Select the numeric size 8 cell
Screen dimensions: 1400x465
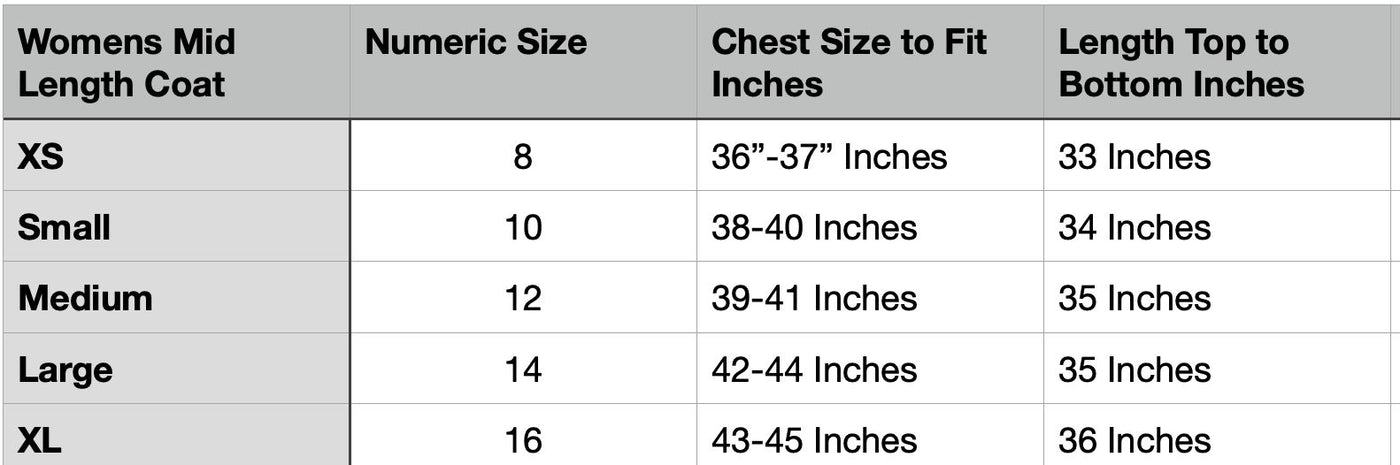tap(523, 156)
